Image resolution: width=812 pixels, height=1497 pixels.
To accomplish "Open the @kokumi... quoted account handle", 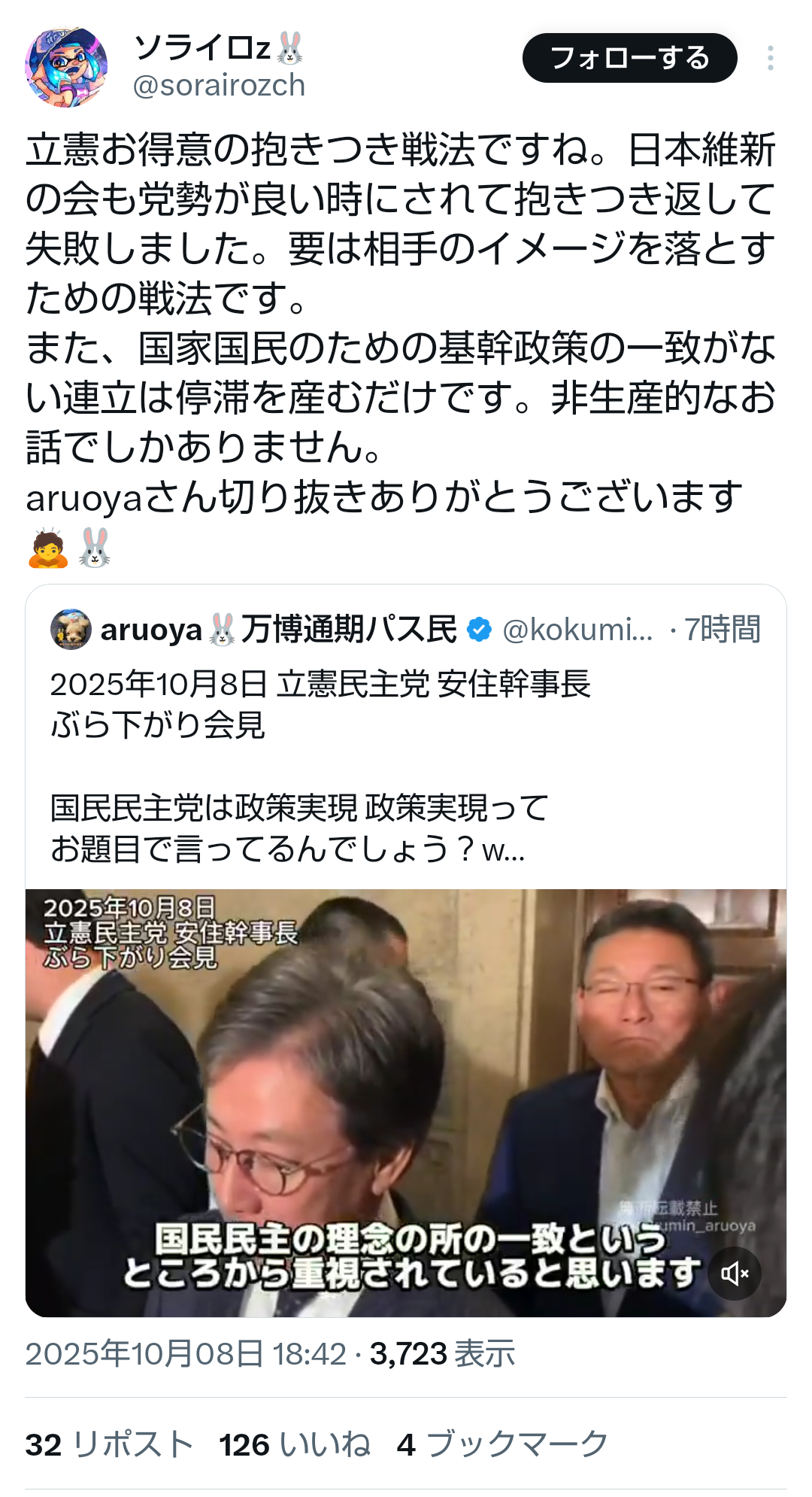I will 577,630.
